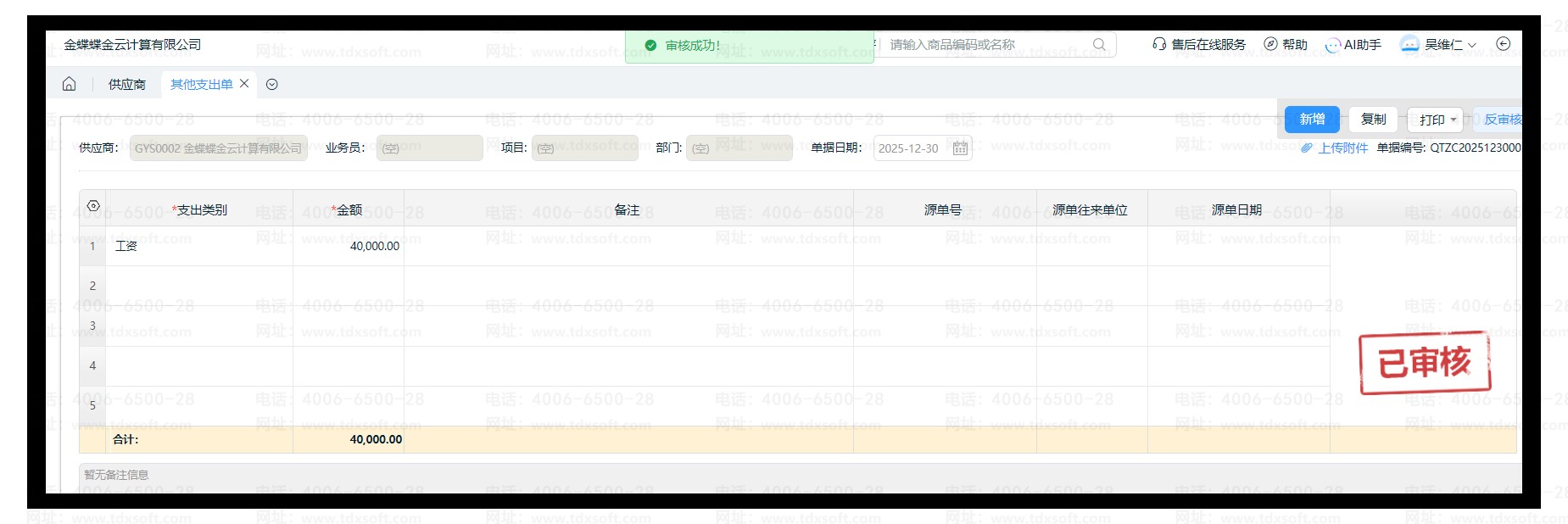Close the 其他支出单 tab
1568x524 pixels.
[x=244, y=83]
